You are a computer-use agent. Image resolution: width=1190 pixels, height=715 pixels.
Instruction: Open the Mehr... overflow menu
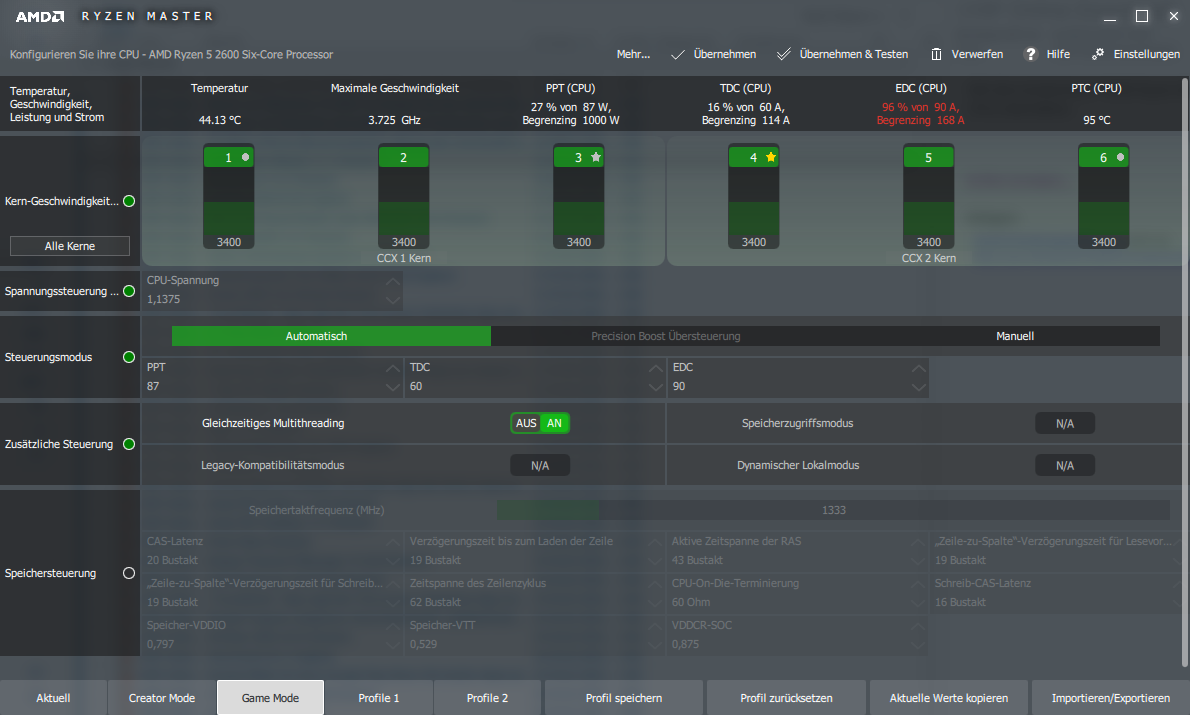click(x=633, y=54)
